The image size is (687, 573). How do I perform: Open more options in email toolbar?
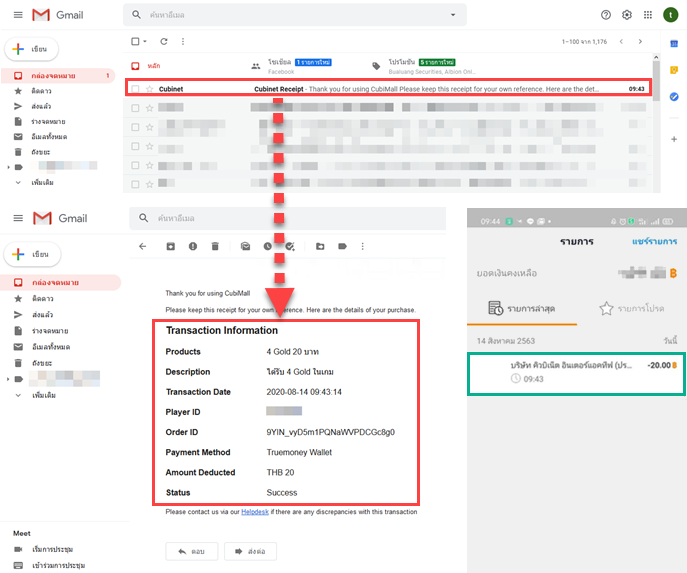[x=362, y=246]
